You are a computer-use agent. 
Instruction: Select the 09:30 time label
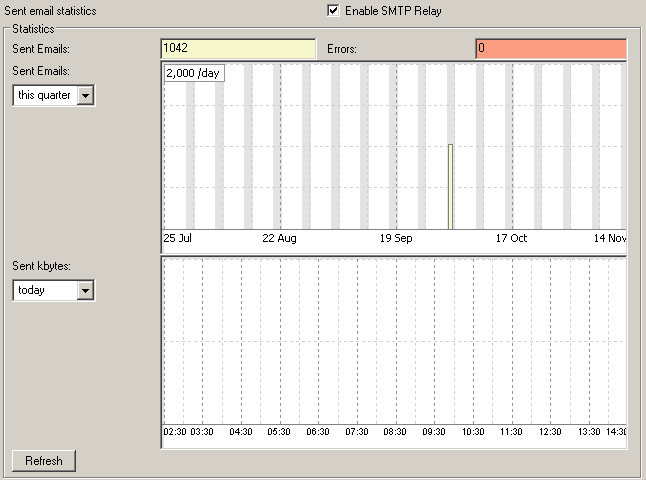433,432
